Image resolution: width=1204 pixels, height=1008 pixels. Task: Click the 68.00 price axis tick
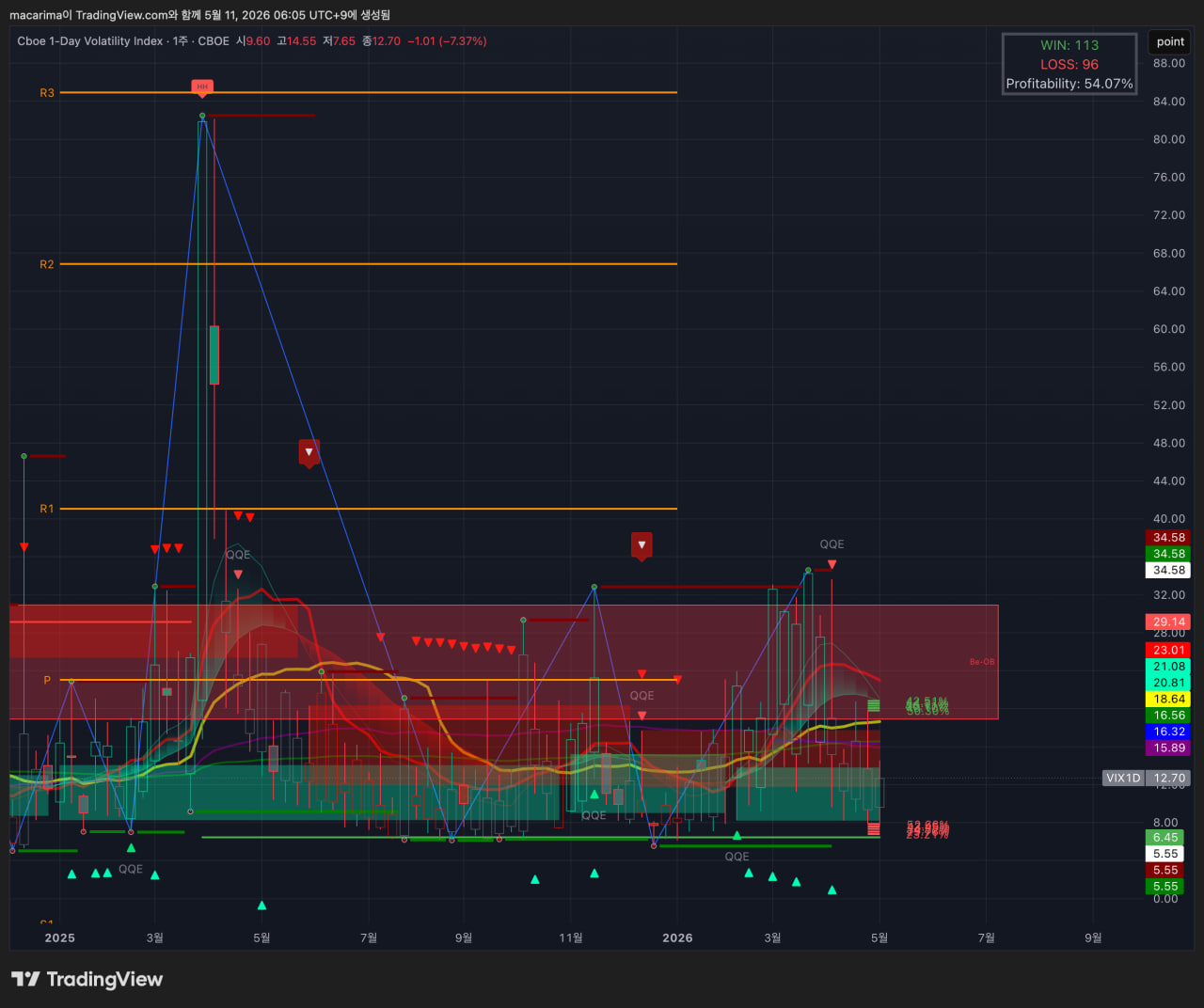click(x=1169, y=254)
